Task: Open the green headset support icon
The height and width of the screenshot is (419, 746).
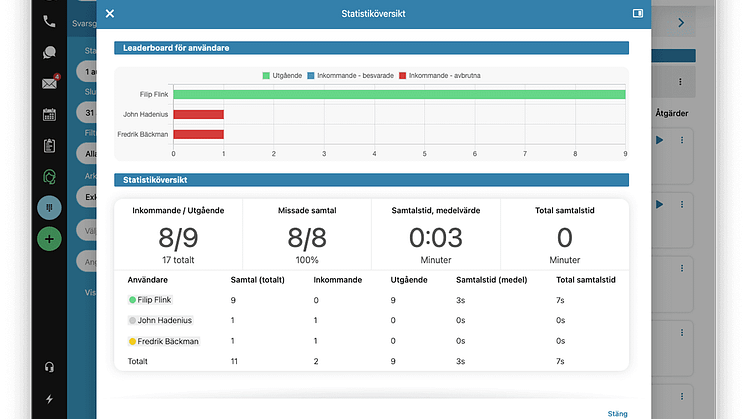Action: (x=49, y=177)
